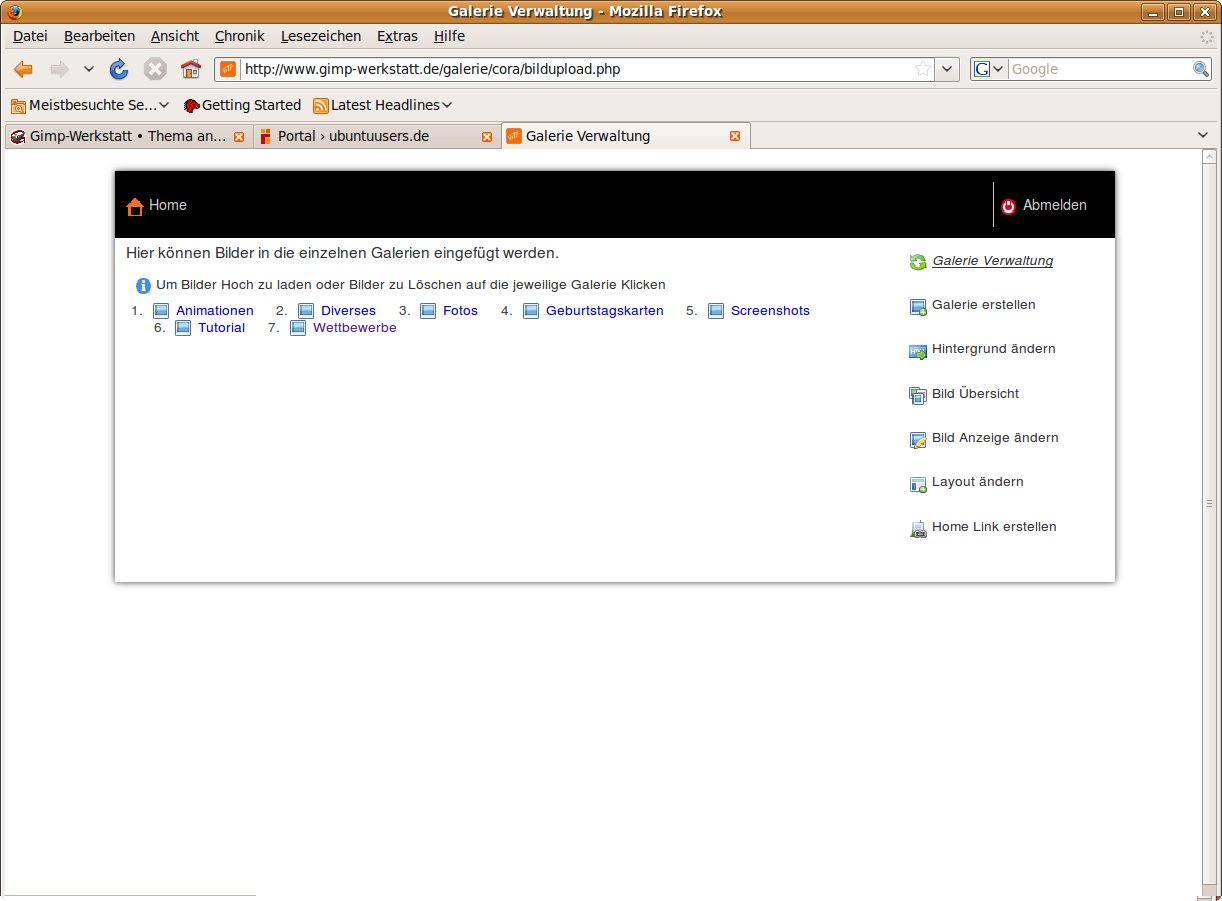Open the Bearbeiten menu
1222x901 pixels.
[99, 36]
